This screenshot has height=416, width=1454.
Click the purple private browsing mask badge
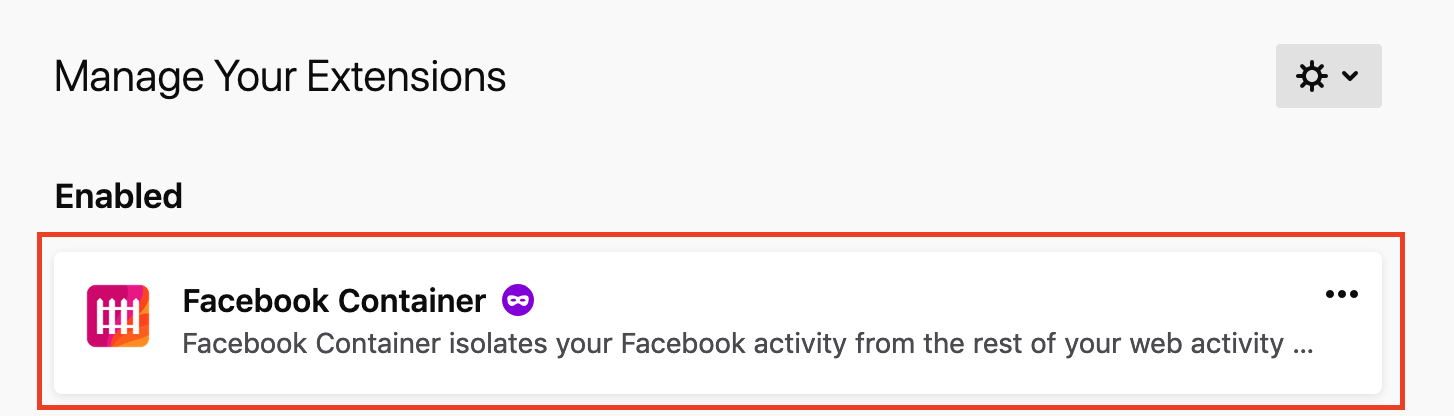click(x=518, y=299)
